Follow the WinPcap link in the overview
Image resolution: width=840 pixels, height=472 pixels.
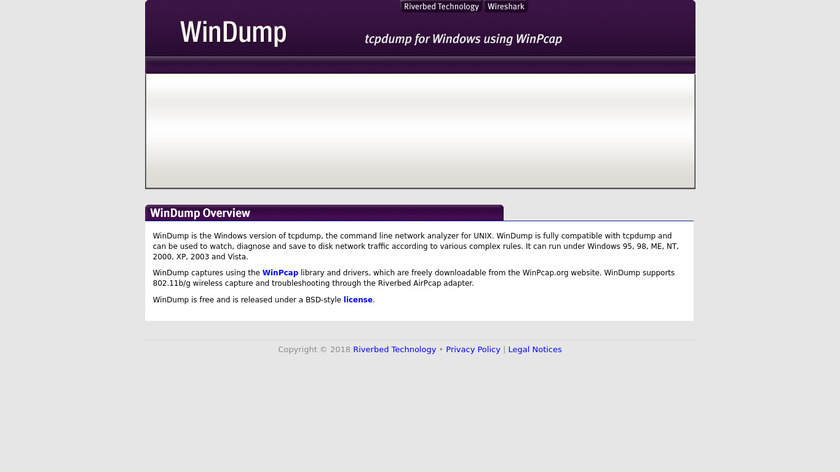tap(280, 273)
